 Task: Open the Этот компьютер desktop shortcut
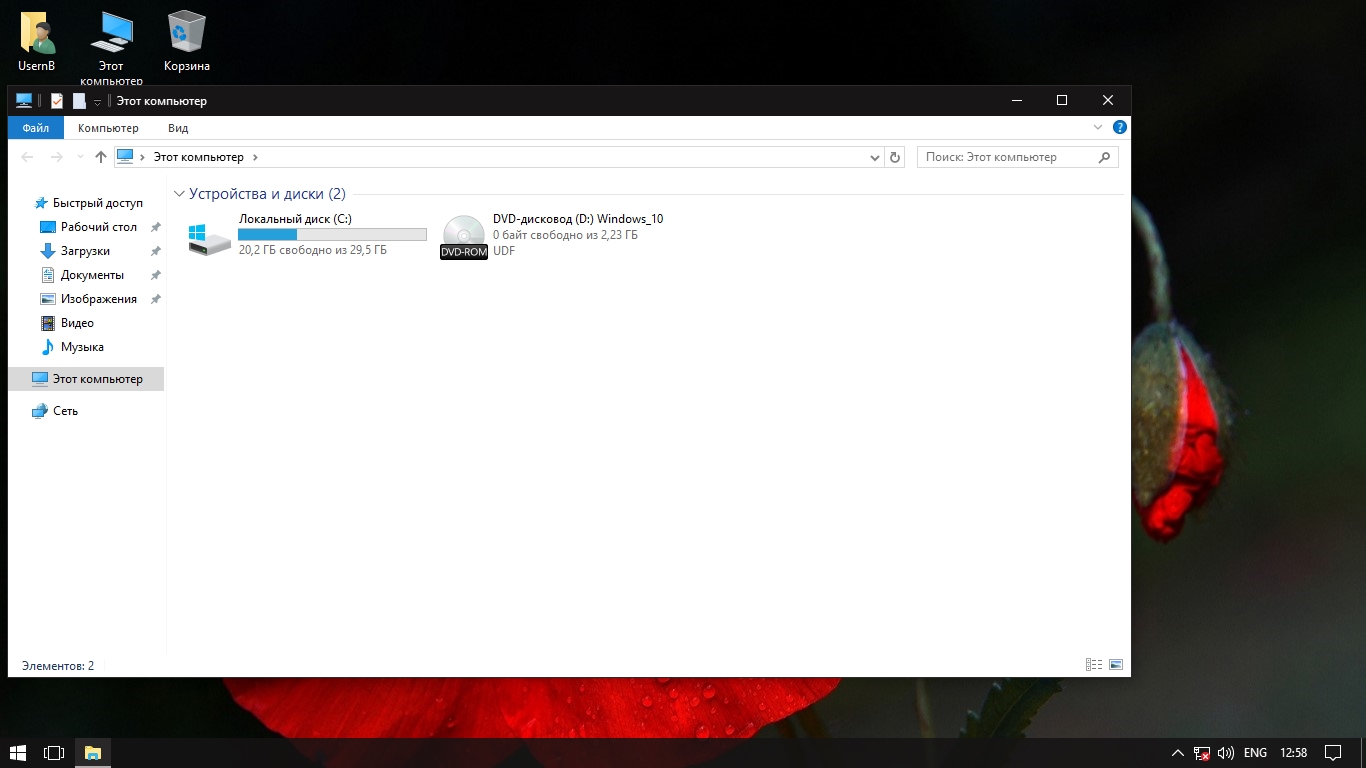(111, 48)
